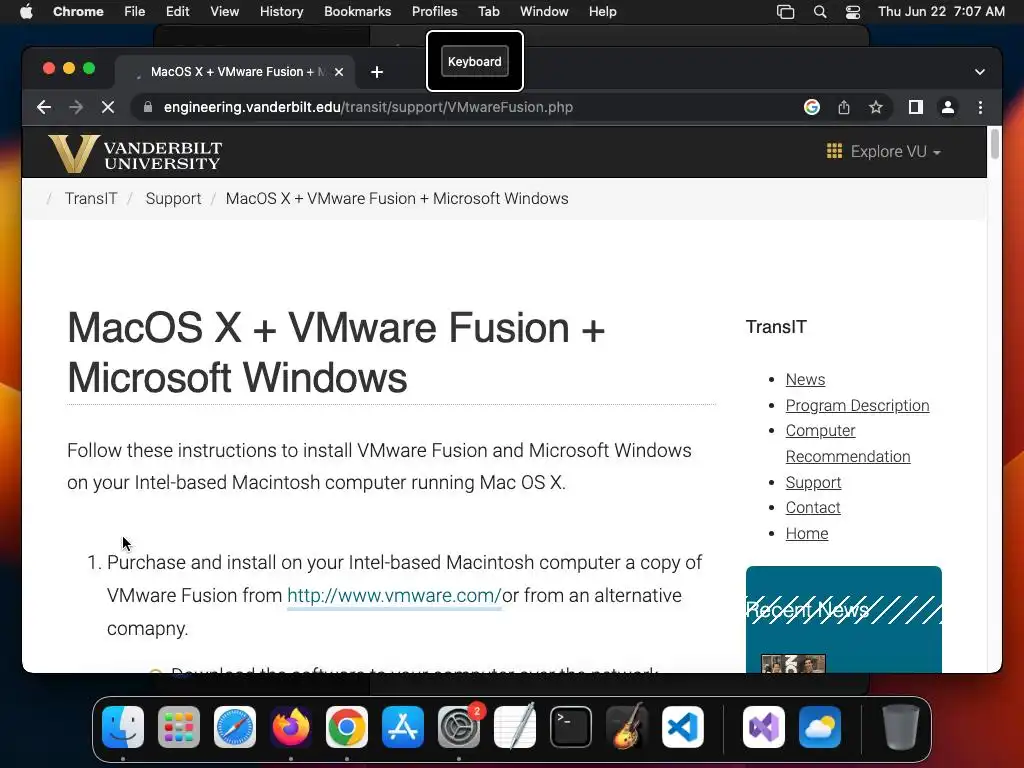
Task: Open Spotlight search in the menu bar
Action: [820, 11]
